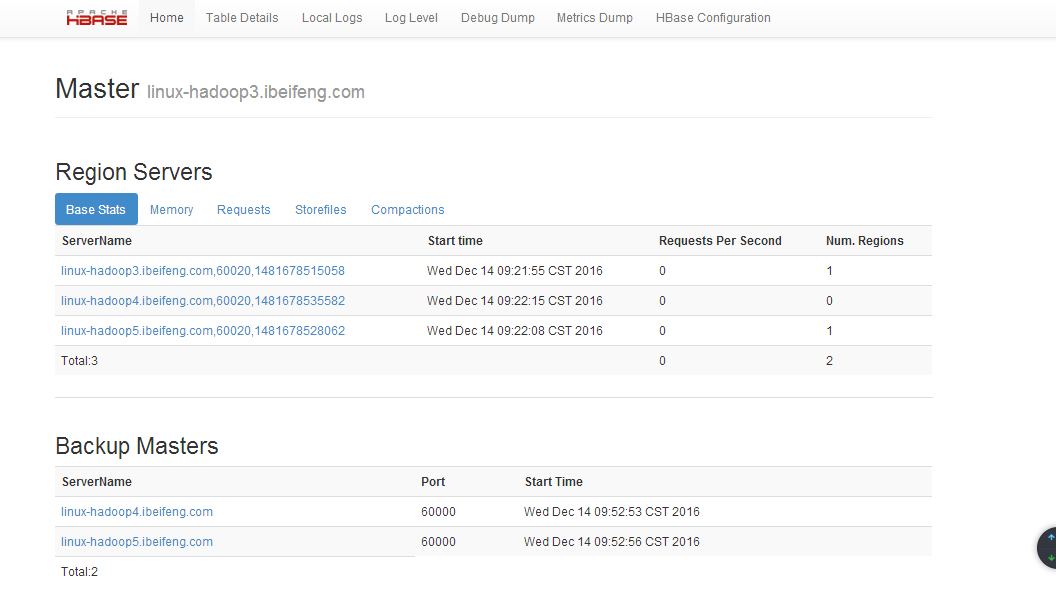Screen dimensions: 1056x589
Task: Click Backup Masters Start Time column header
Action: click(554, 482)
